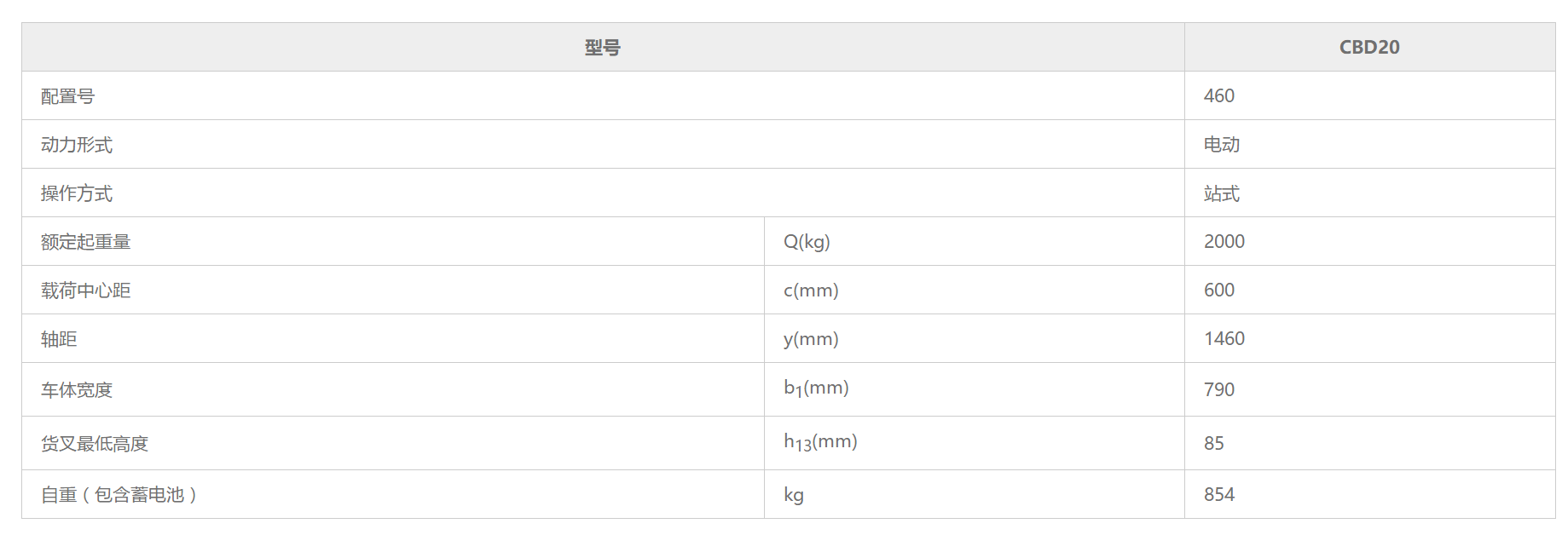
Task: Select the Q(kg) unit cell
Action: point(975,241)
